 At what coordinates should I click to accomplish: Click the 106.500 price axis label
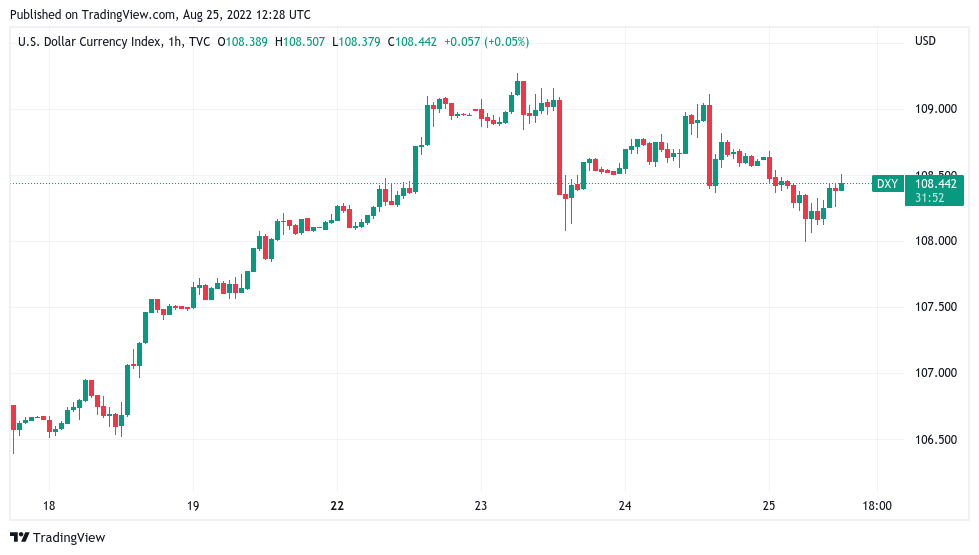pos(935,439)
